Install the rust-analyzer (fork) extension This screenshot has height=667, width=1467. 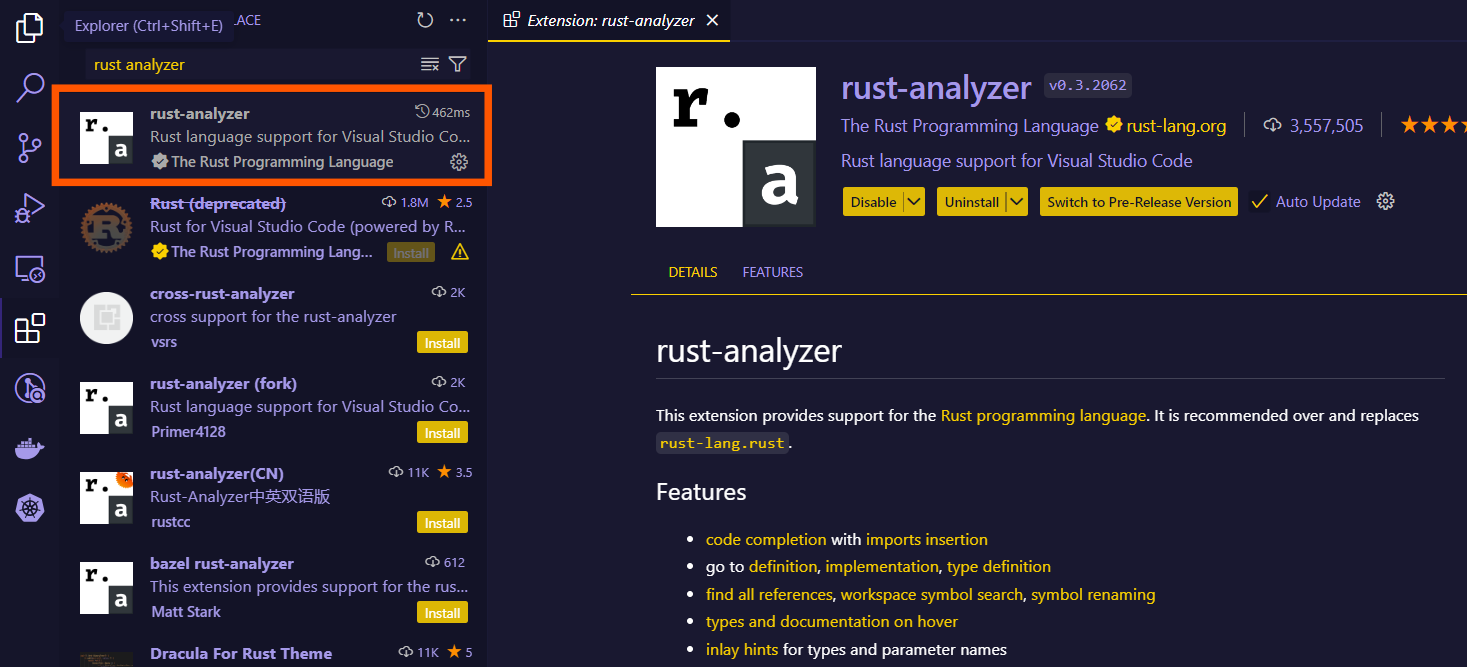pos(442,433)
